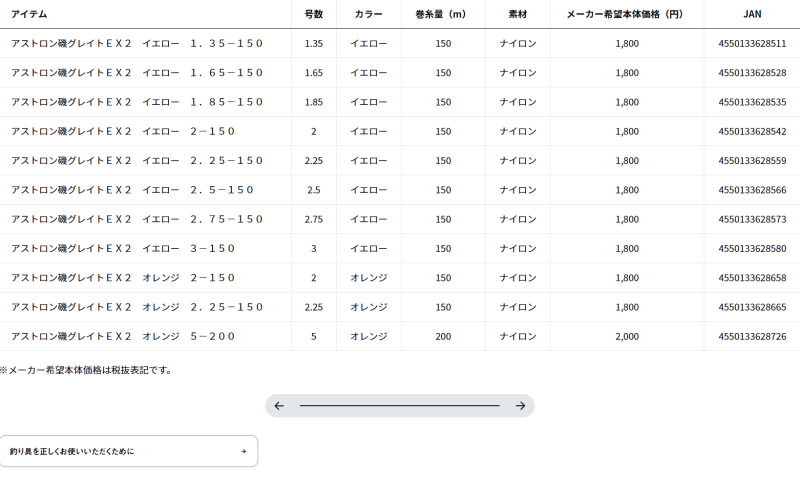
Task: Click JAN code 4550133628658
Action: coord(752,278)
